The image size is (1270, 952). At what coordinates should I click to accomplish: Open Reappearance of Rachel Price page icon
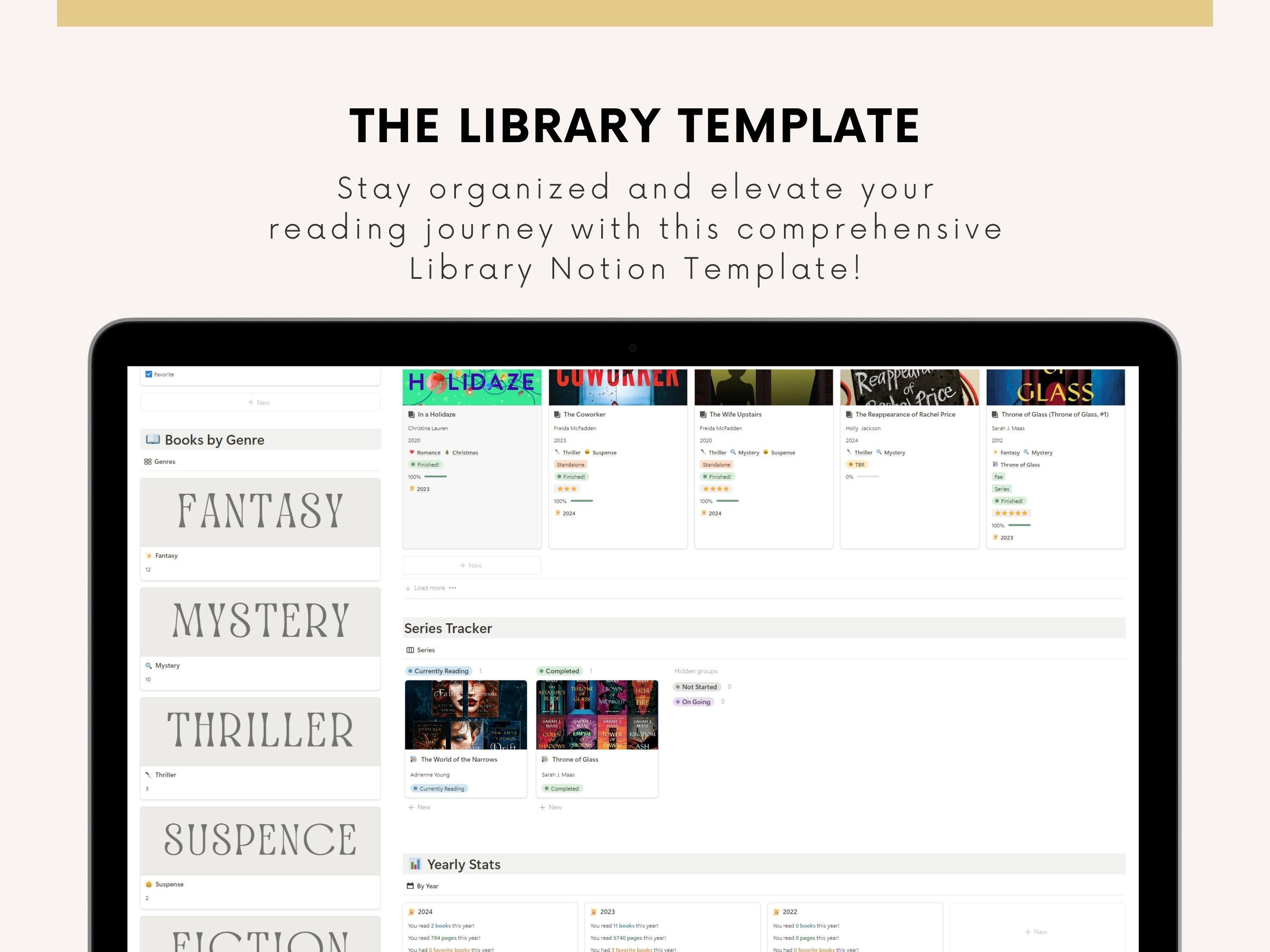click(x=849, y=414)
